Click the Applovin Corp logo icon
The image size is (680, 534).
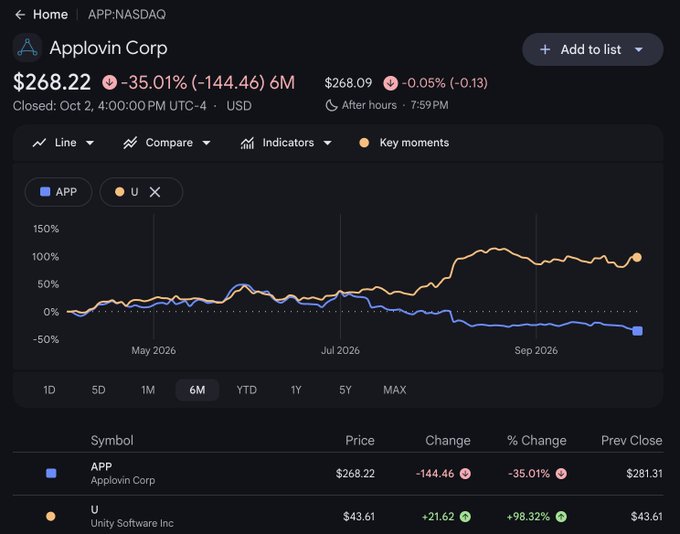[27, 48]
